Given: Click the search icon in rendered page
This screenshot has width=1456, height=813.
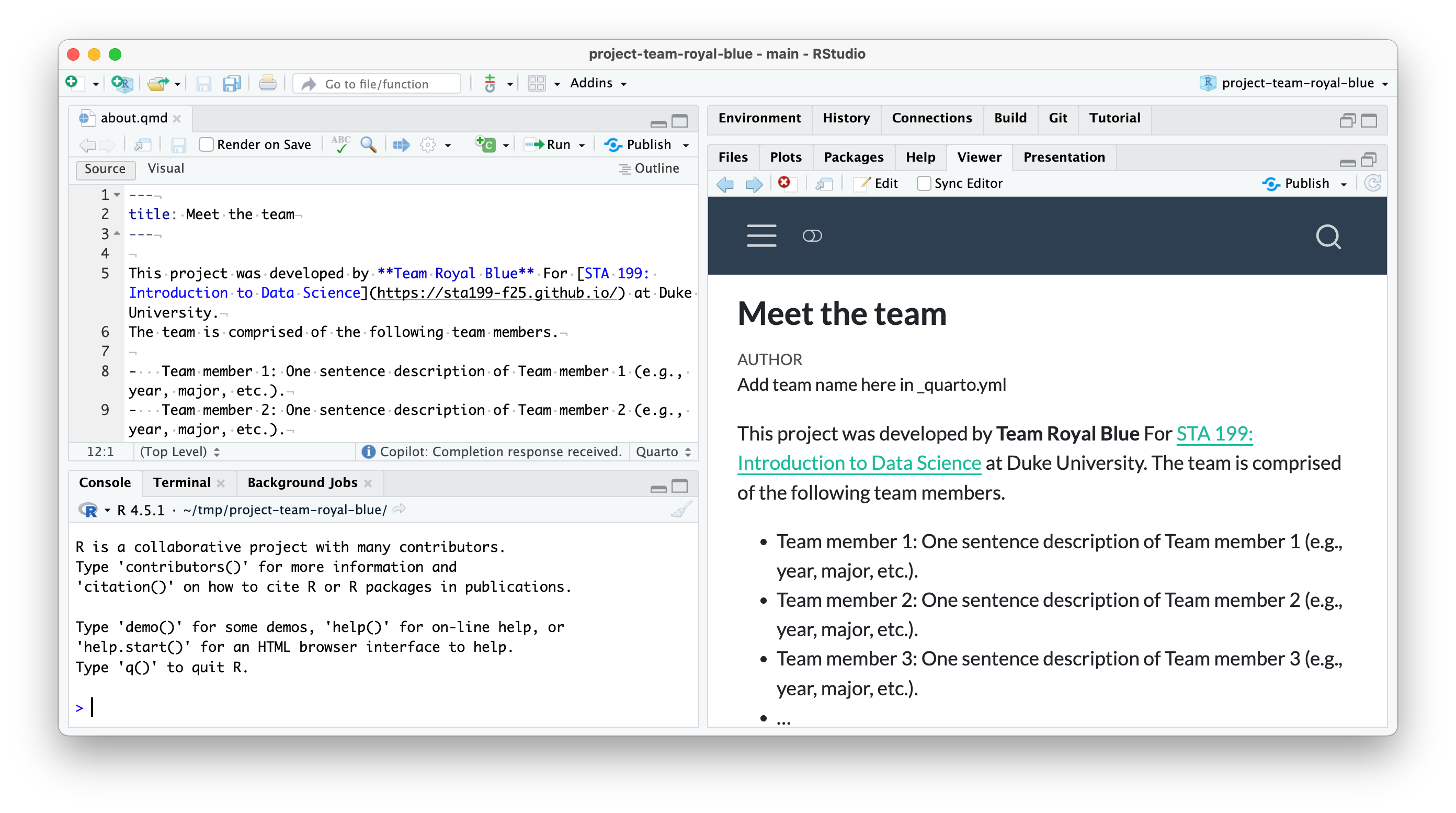Looking at the screenshot, I should click(1328, 237).
